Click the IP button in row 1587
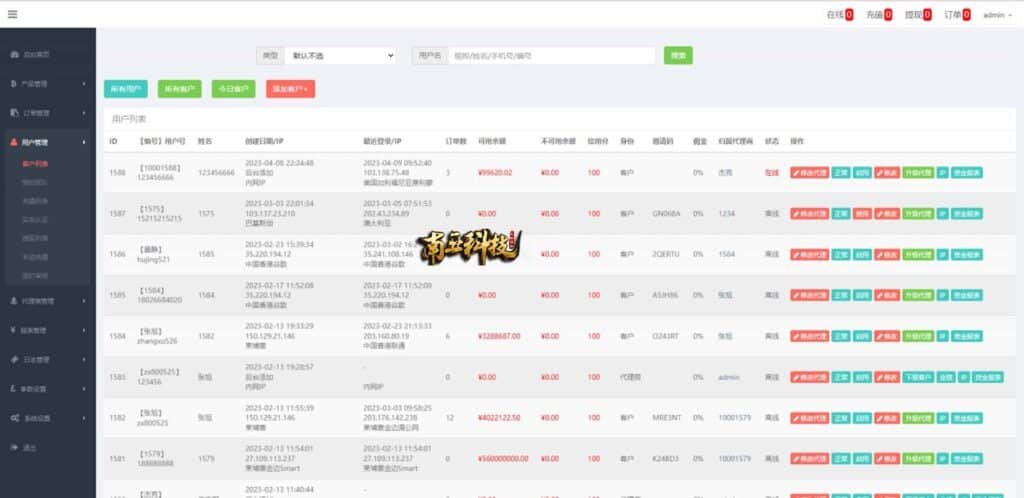The width and height of the screenshot is (1024, 498). point(942,213)
